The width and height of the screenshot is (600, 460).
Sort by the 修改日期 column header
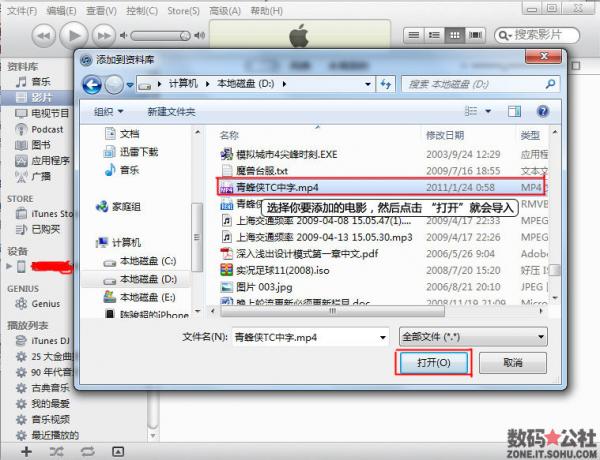(x=445, y=135)
